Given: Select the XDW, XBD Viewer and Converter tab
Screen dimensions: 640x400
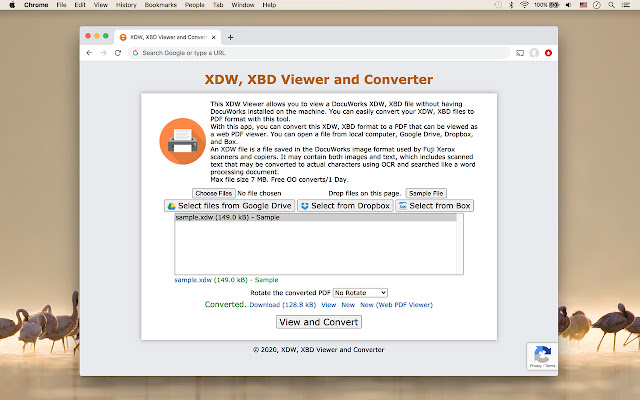Looking at the screenshot, I should click(168, 37).
